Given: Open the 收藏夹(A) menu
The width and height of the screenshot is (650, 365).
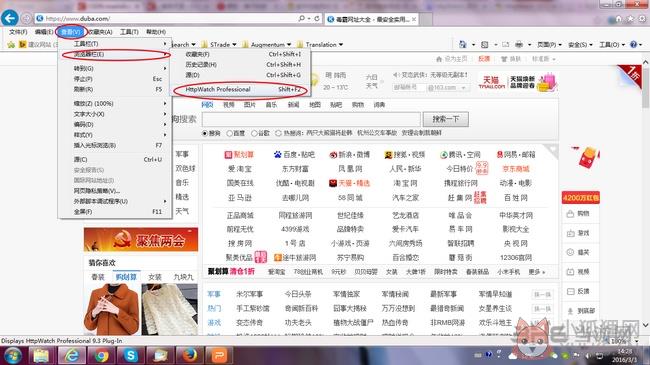Looking at the screenshot, I should point(100,32).
